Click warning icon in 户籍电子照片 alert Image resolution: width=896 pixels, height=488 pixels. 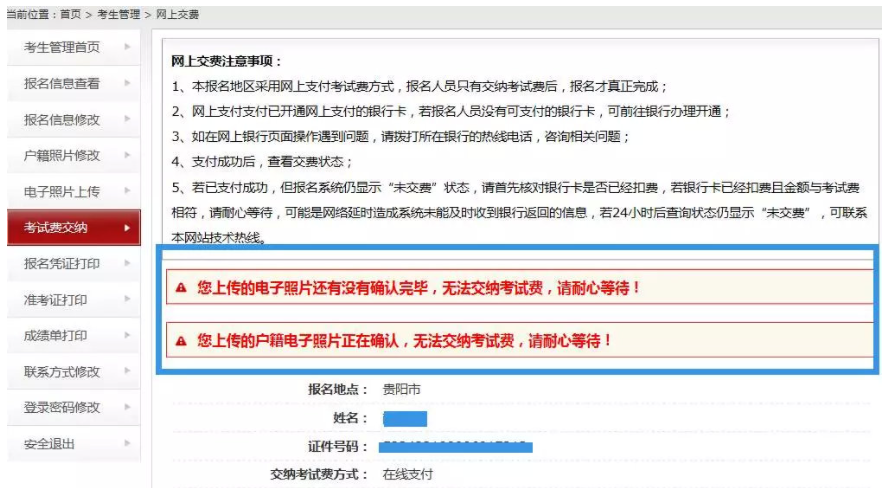click(x=181, y=341)
